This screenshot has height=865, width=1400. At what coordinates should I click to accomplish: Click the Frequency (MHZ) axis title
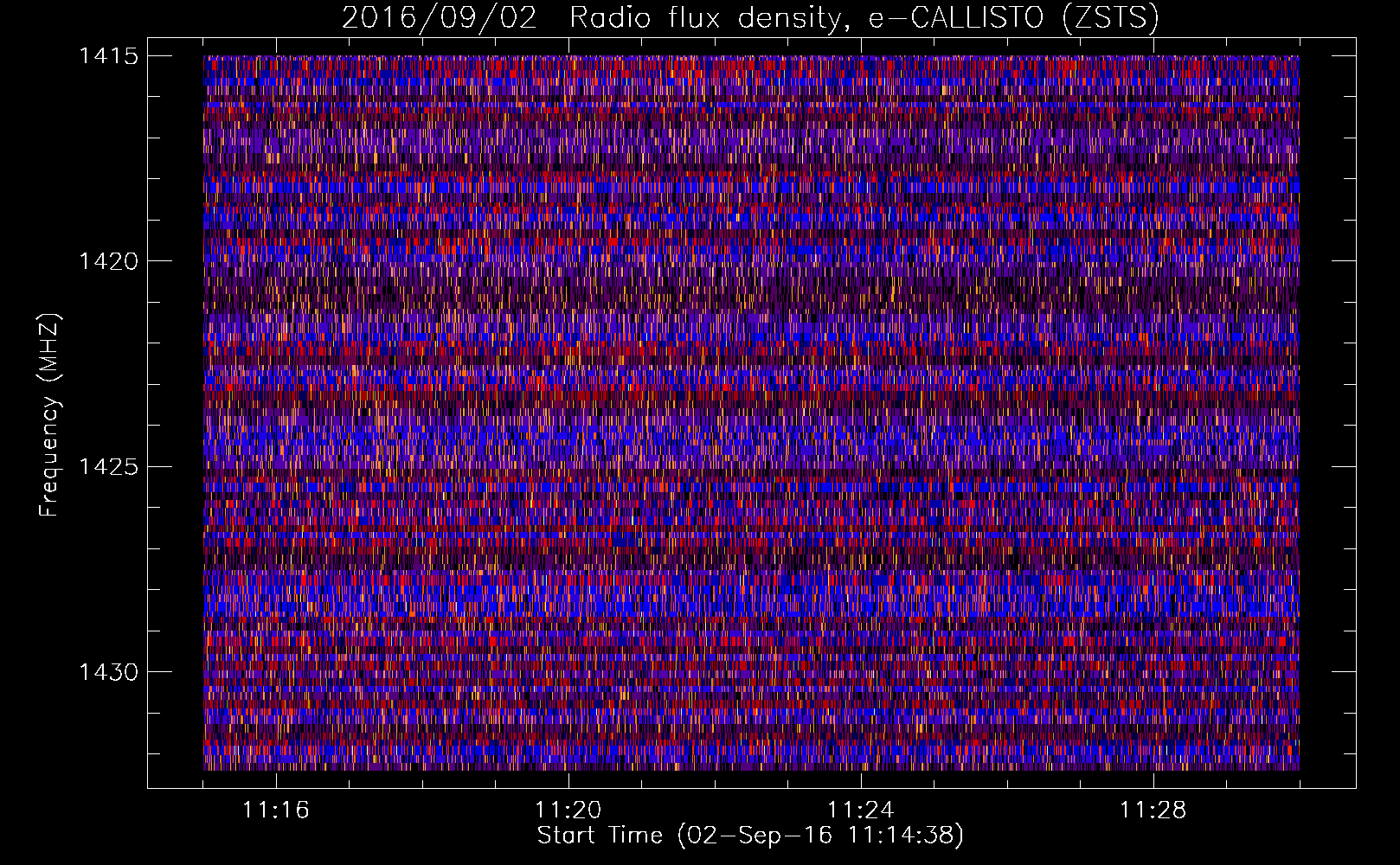click(x=50, y=414)
